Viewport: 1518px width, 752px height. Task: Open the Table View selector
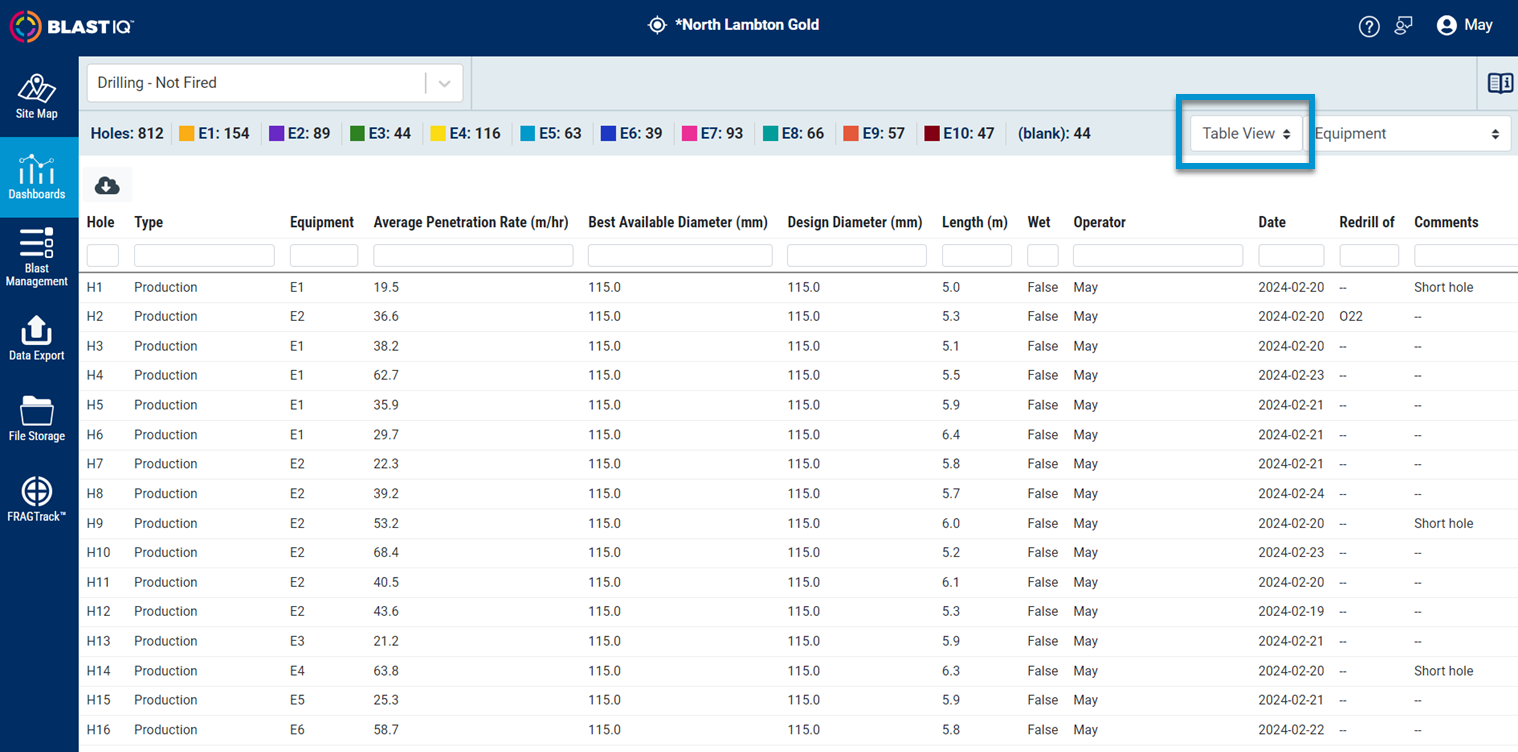coord(1246,133)
